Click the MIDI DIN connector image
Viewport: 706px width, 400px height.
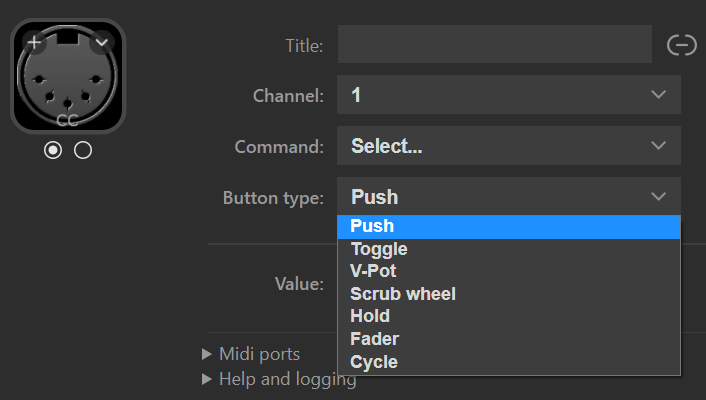pyautogui.click(x=68, y=78)
